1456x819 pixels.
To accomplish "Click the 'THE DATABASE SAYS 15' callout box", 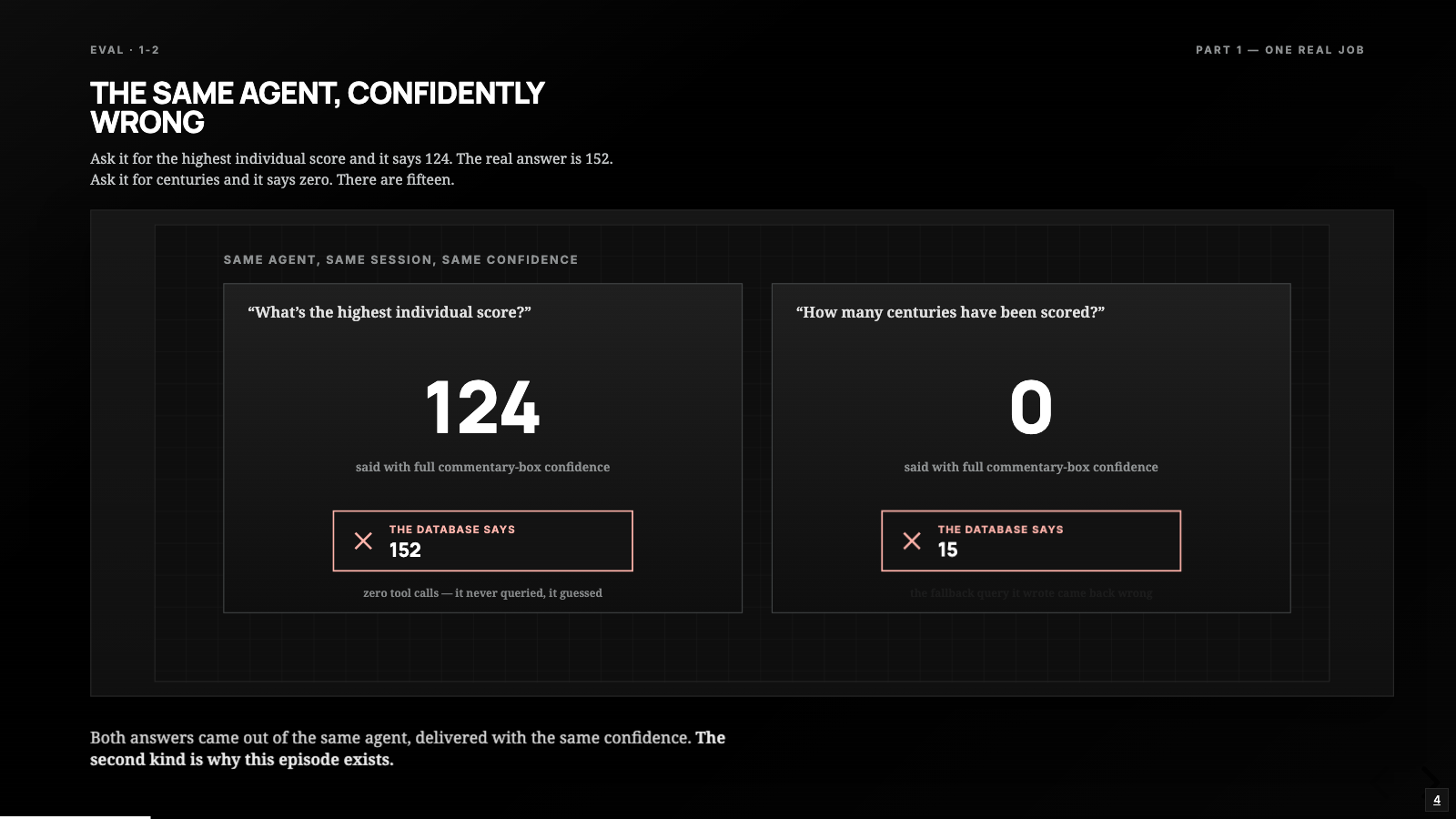I will coord(1031,541).
